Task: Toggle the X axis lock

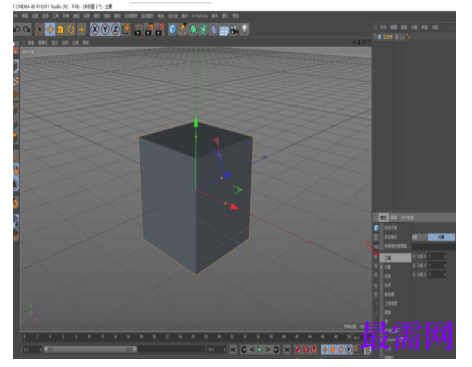Action: coord(95,30)
